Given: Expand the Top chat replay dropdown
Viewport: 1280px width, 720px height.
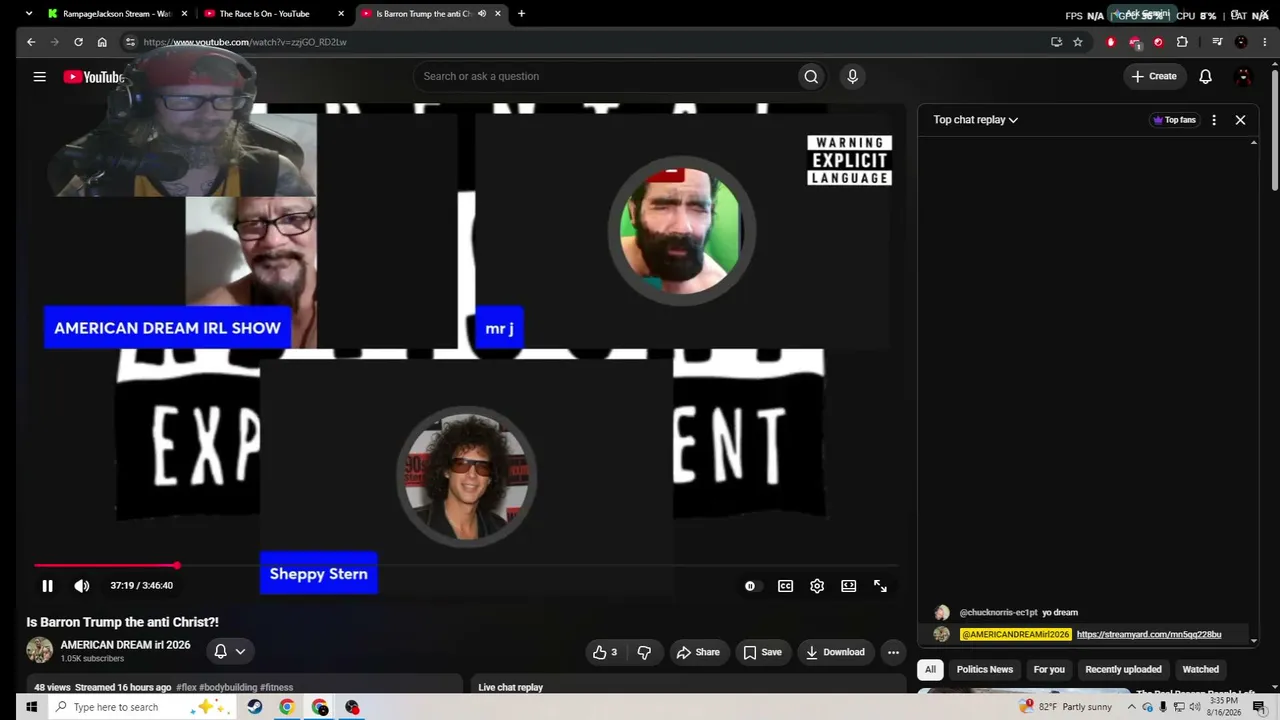Looking at the screenshot, I should point(976,120).
